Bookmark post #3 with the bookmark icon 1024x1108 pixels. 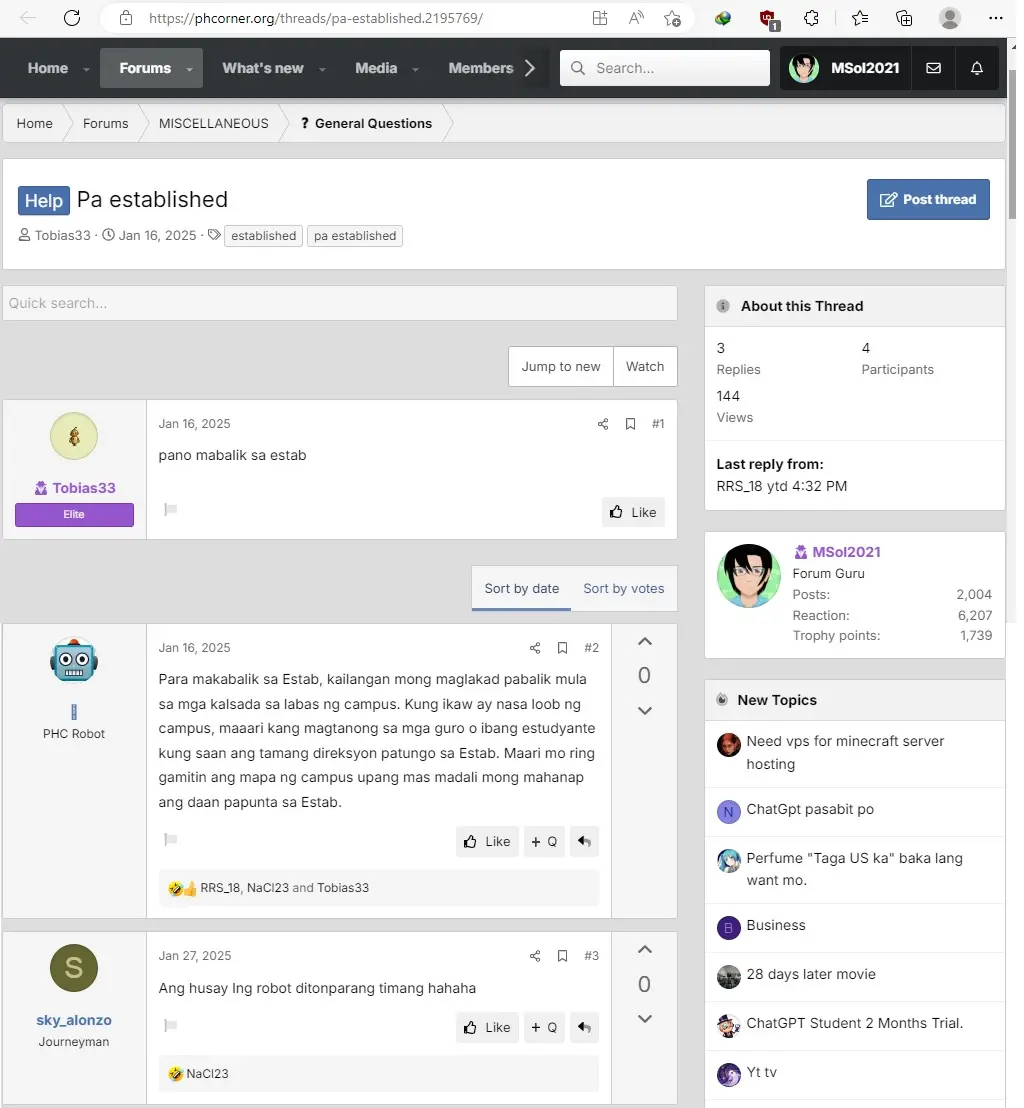click(x=563, y=956)
